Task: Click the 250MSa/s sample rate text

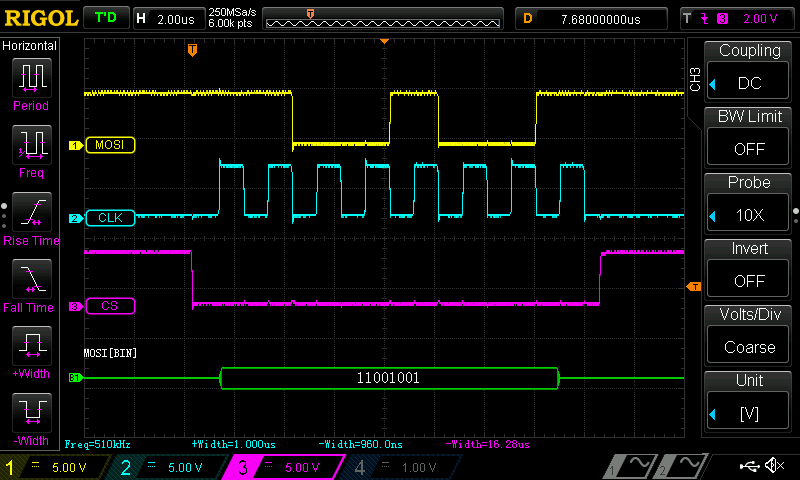Action: click(232, 13)
